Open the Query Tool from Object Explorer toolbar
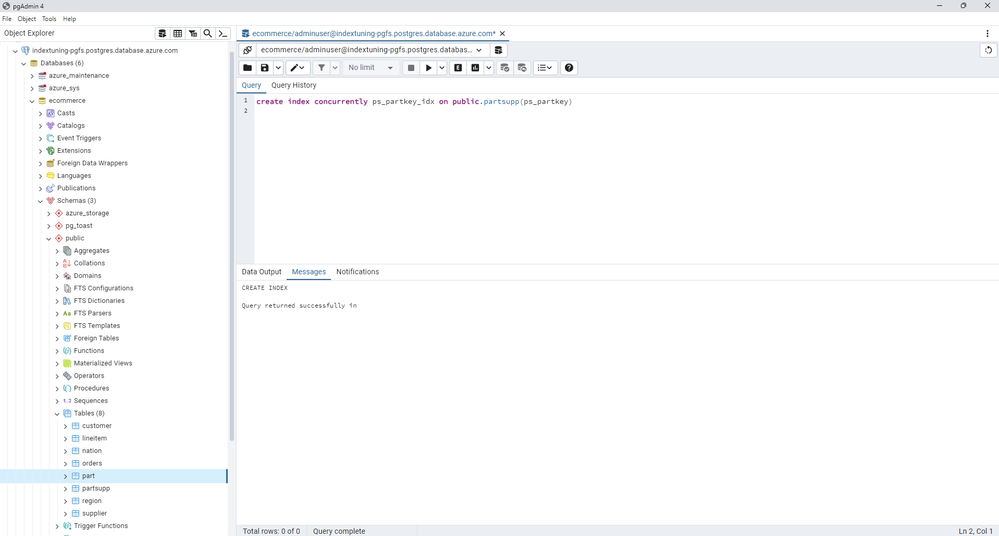 [162, 33]
